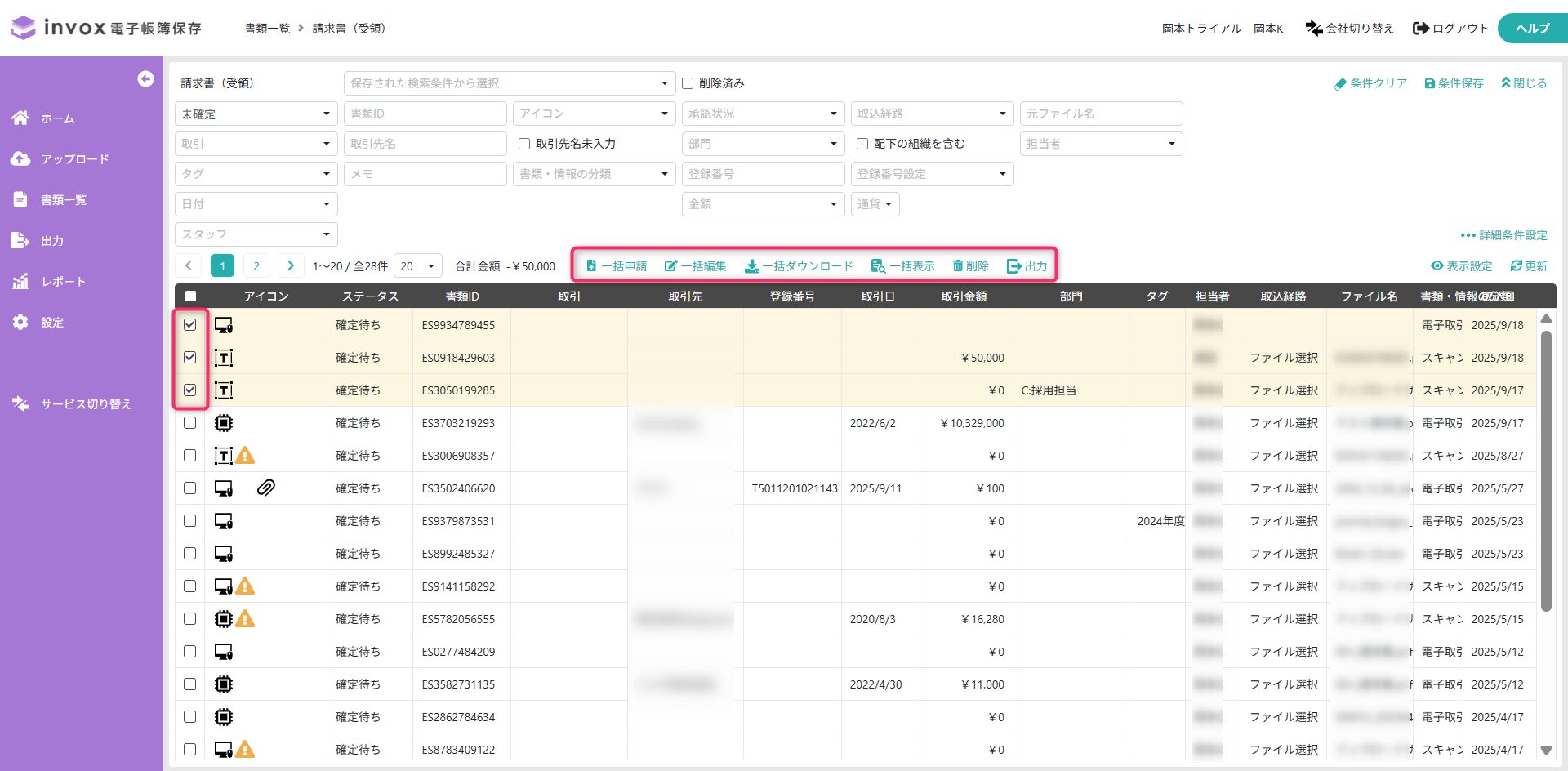This screenshot has height=771, width=1568.
Task: Click the paperclip attachment icon in the list
Action: tap(265, 488)
